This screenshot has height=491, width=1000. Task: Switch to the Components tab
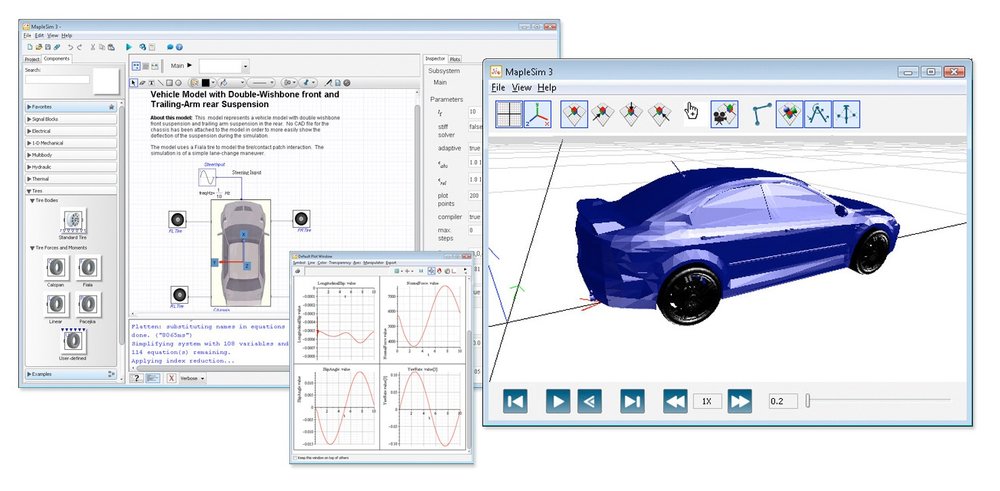click(57, 59)
